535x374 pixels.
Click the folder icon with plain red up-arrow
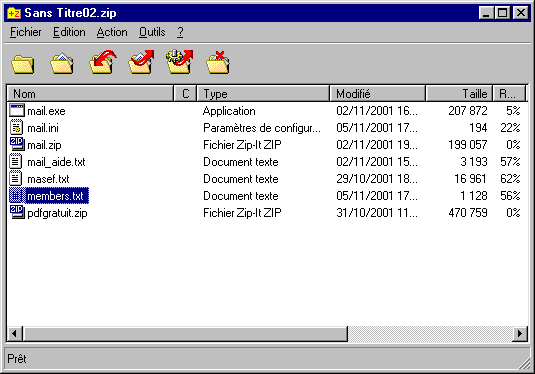(141, 62)
